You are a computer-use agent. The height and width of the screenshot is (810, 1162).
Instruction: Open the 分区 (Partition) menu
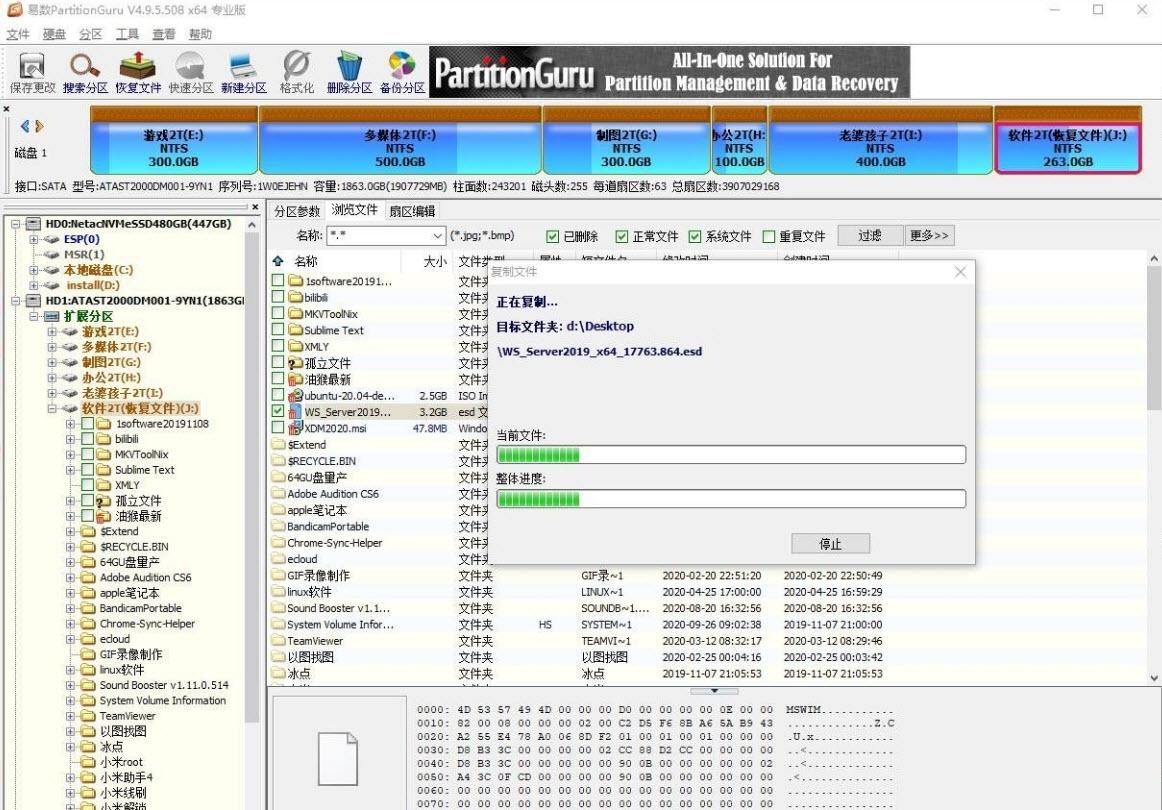point(90,34)
